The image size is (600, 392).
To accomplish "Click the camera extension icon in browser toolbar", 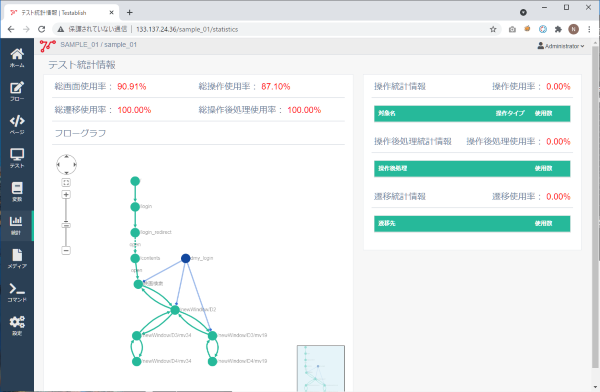I will [x=512, y=29].
